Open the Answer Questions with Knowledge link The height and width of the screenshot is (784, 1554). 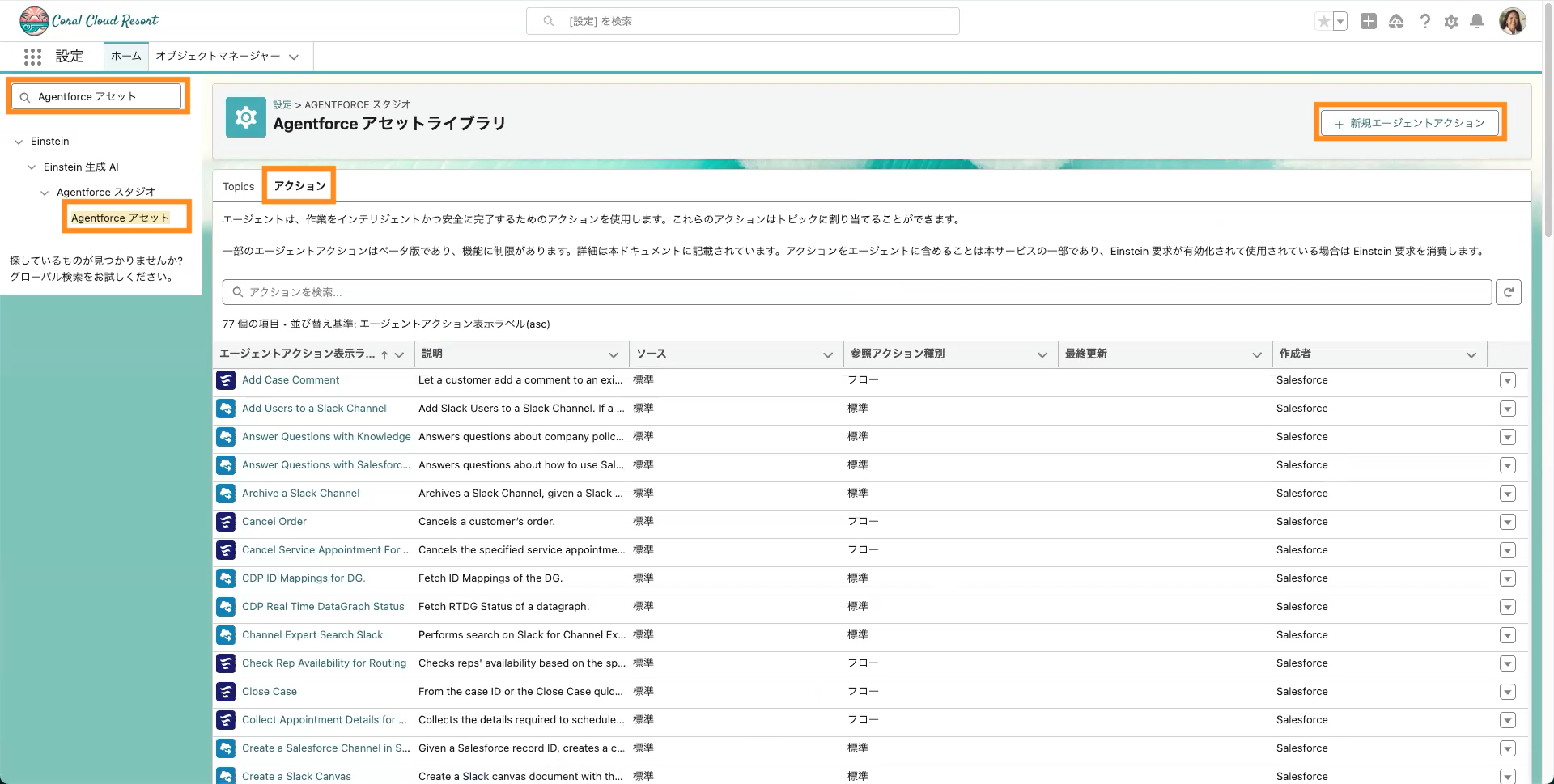pos(326,437)
